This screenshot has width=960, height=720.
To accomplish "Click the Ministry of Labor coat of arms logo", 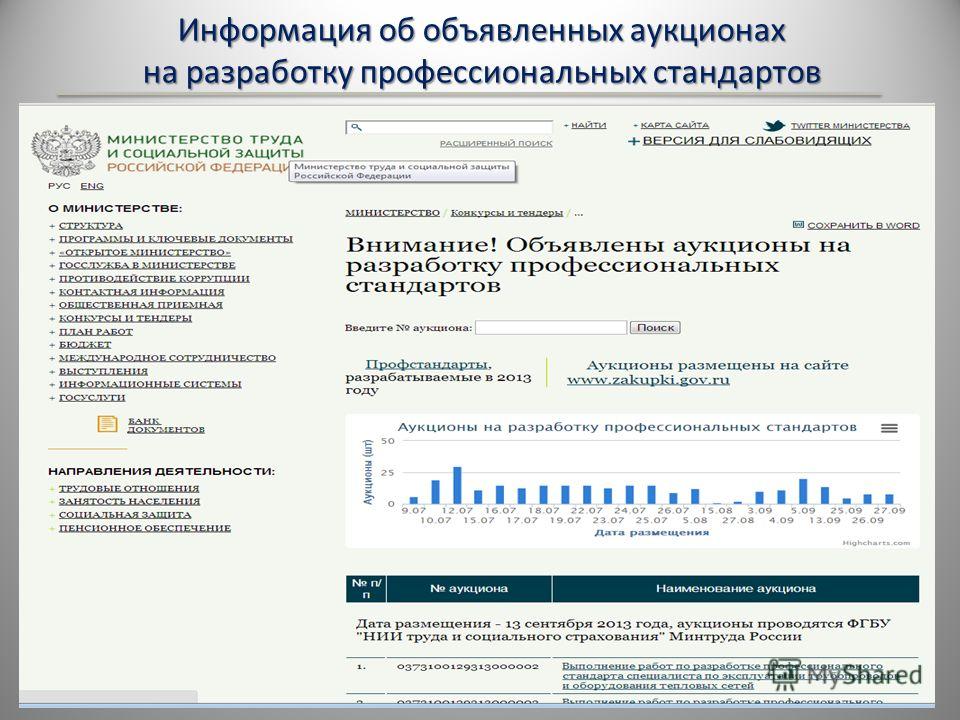I will coord(66,151).
